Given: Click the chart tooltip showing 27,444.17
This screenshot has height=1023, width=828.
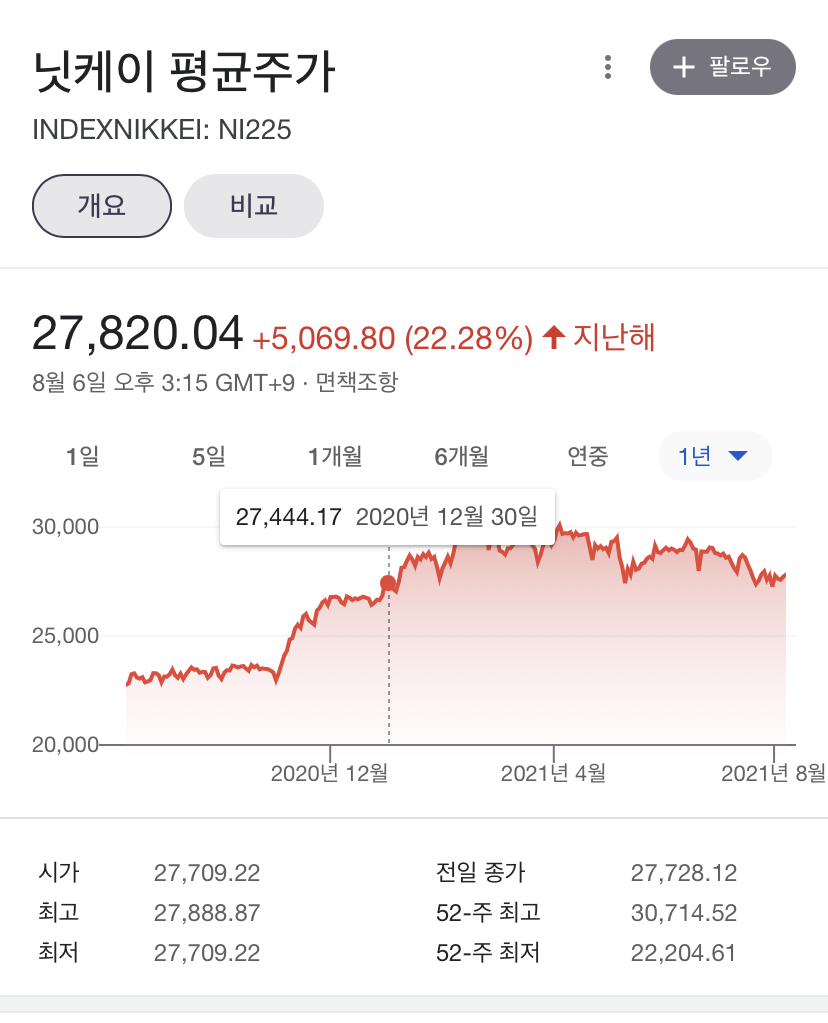Looking at the screenshot, I should (x=387, y=517).
